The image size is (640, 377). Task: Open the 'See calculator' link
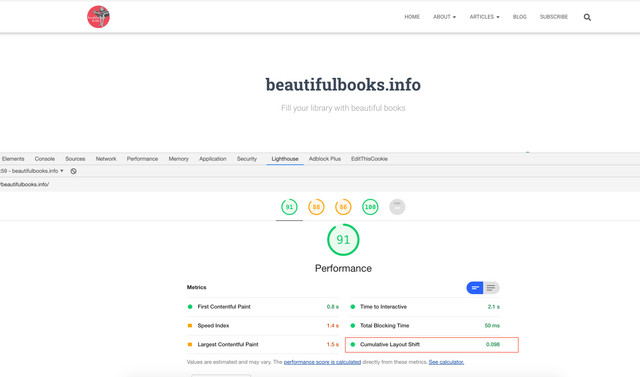[x=446, y=362]
